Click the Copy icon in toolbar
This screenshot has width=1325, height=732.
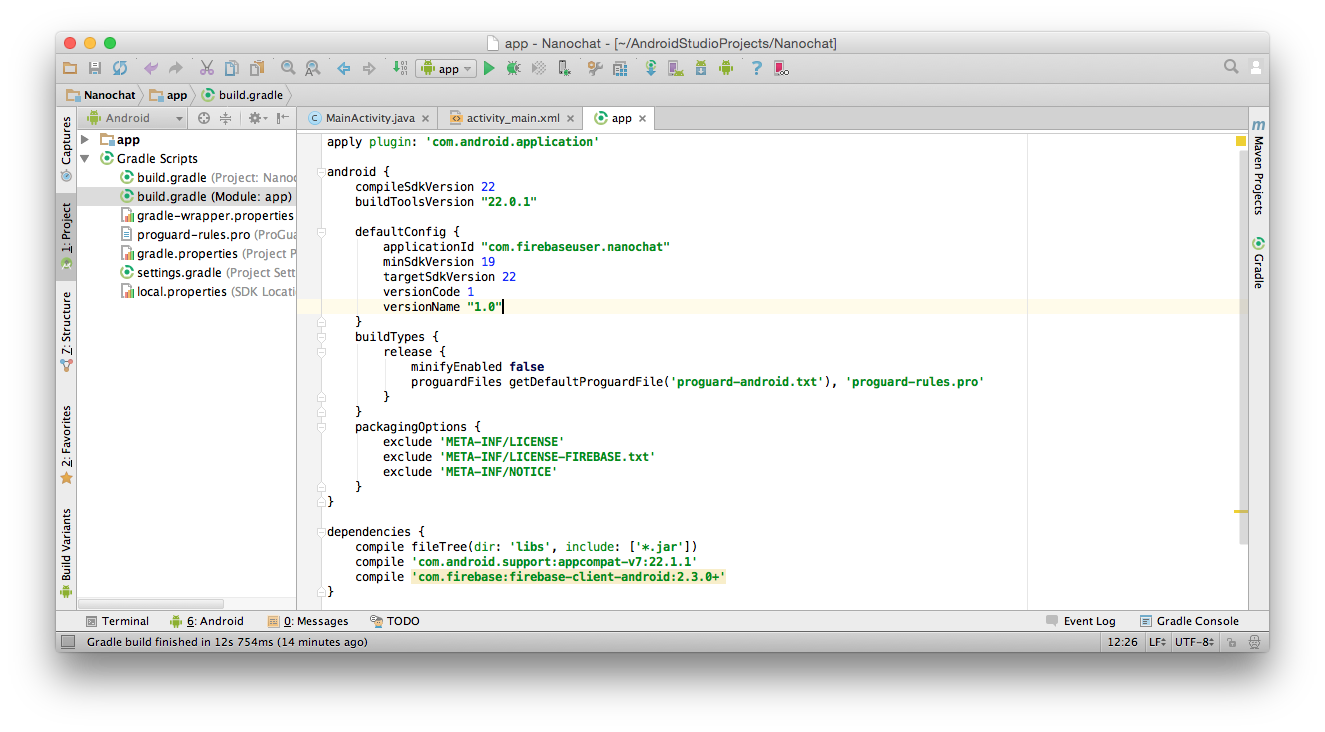(232, 68)
